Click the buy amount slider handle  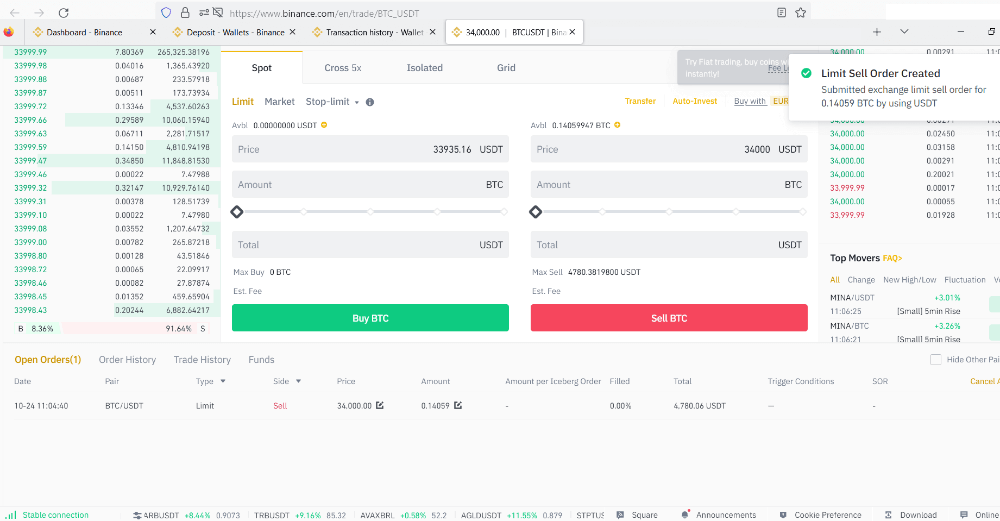click(237, 212)
